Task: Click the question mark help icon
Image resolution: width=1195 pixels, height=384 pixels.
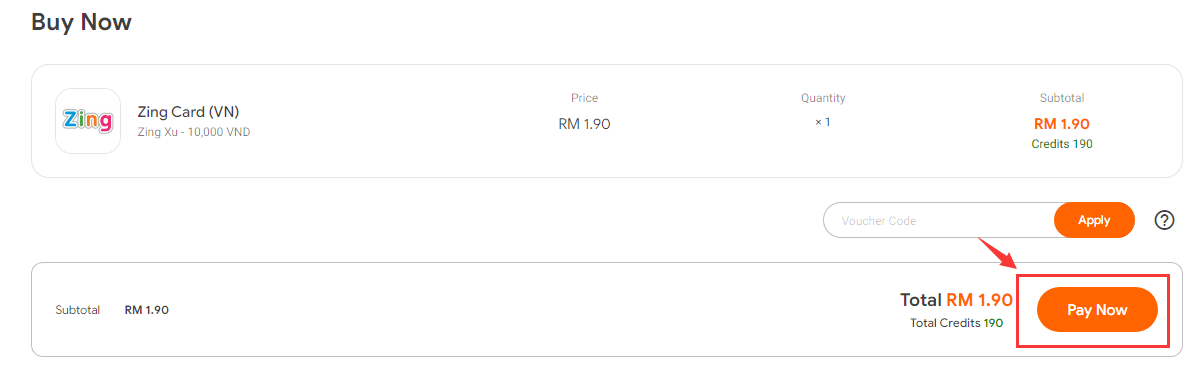Action: (1165, 220)
